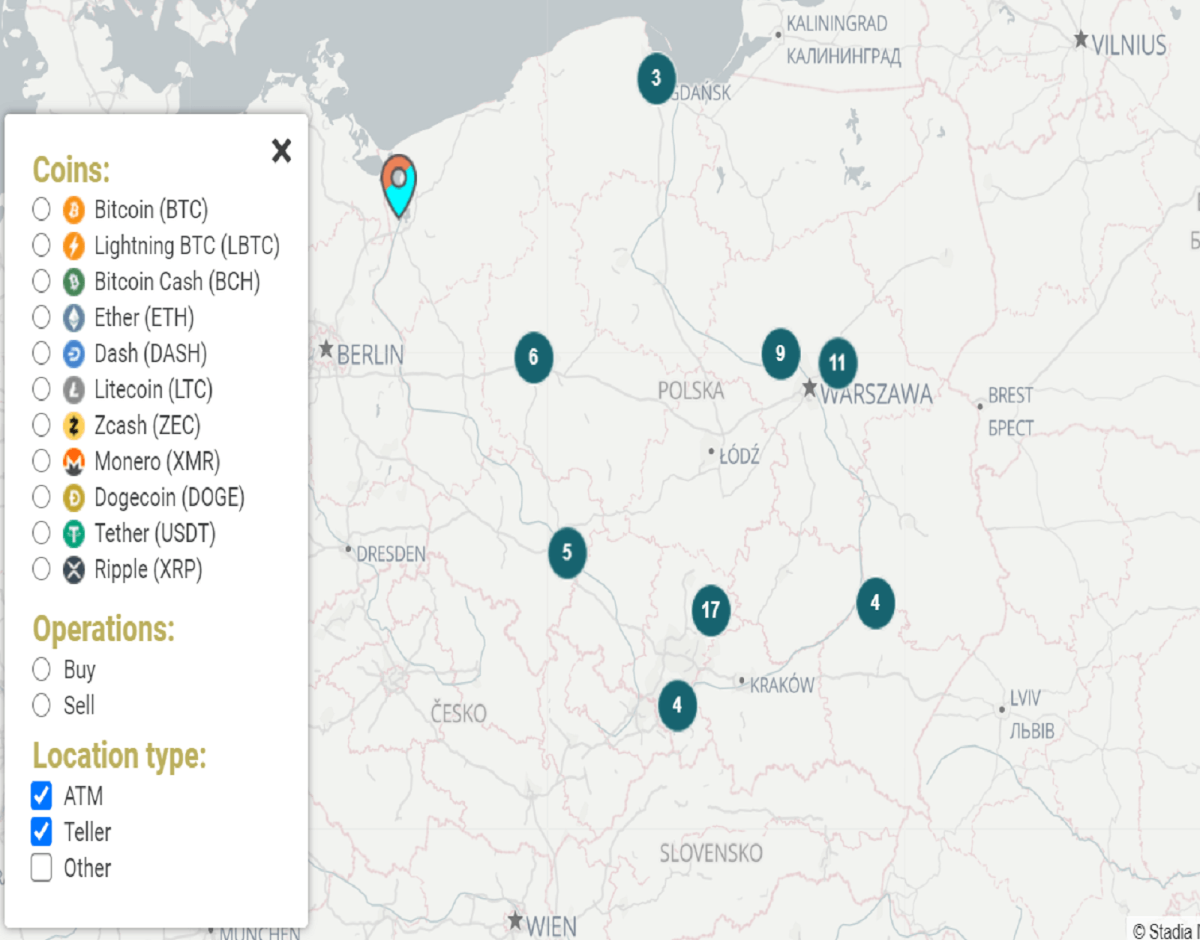The width and height of the screenshot is (1200, 940).
Task: Uncheck the Teller location type
Action: coord(41,832)
